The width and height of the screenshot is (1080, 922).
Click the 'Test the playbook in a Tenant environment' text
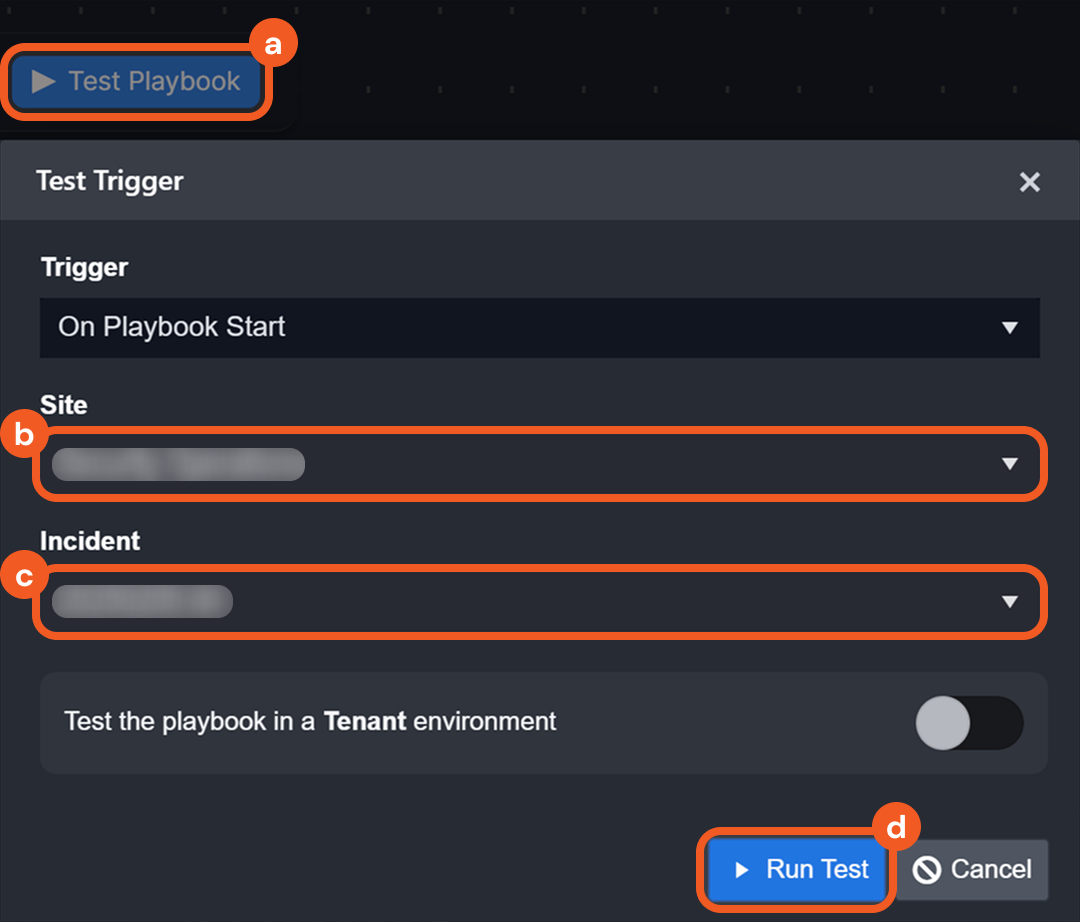(310, 721)
